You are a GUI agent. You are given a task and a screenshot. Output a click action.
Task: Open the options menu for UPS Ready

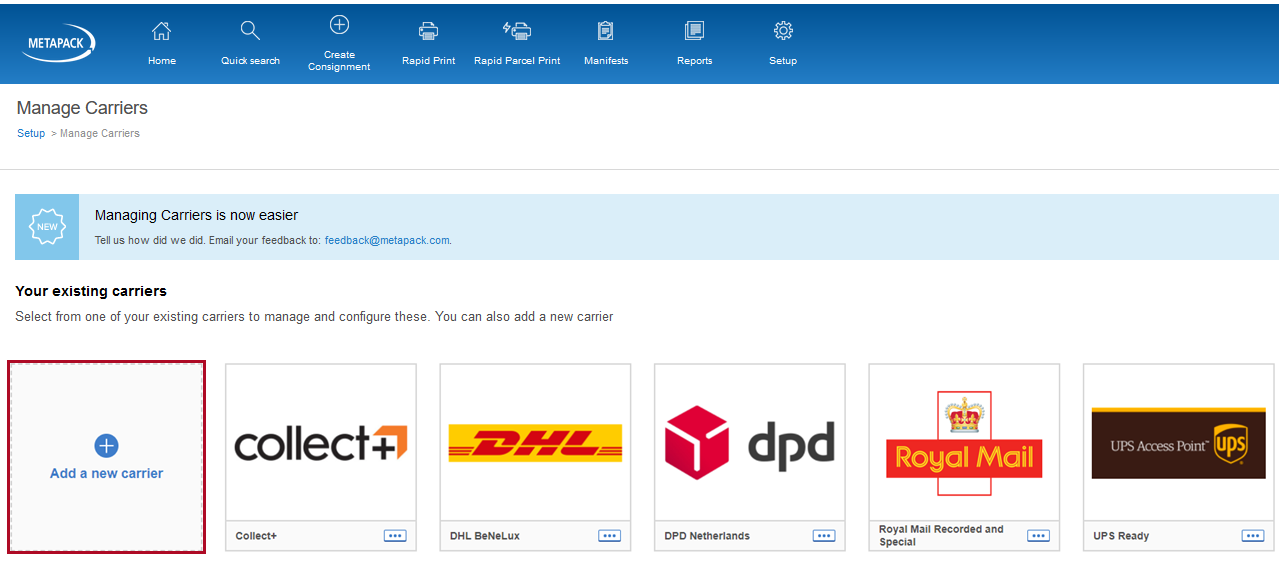coord(1253,536)
